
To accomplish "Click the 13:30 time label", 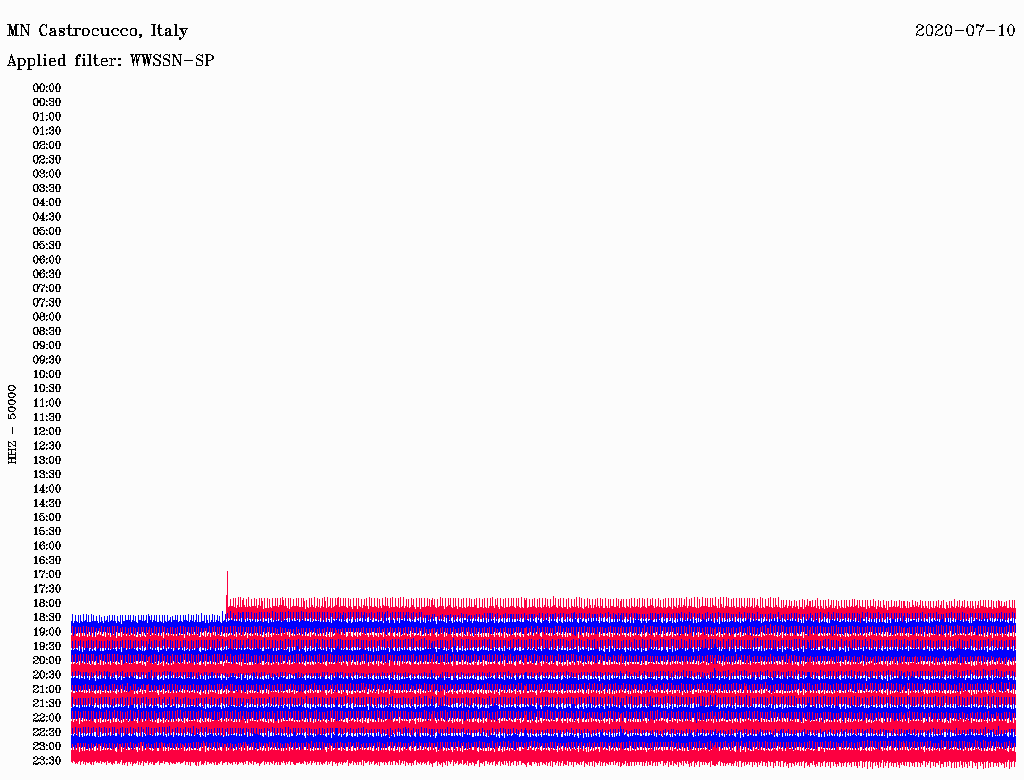I will [x=47, y=475].
